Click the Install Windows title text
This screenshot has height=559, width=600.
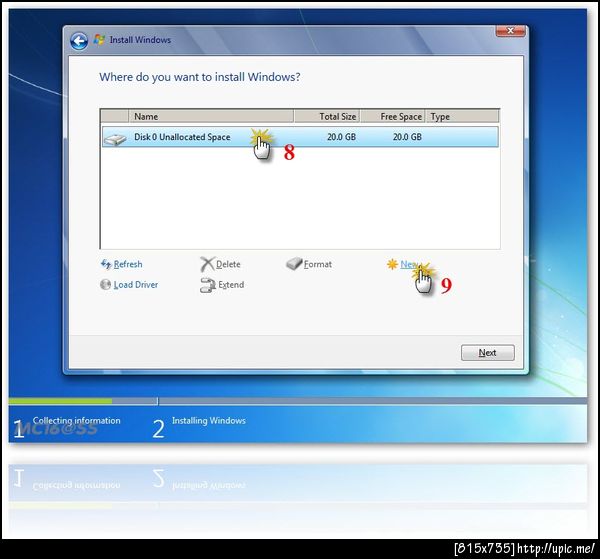[140, 40]
